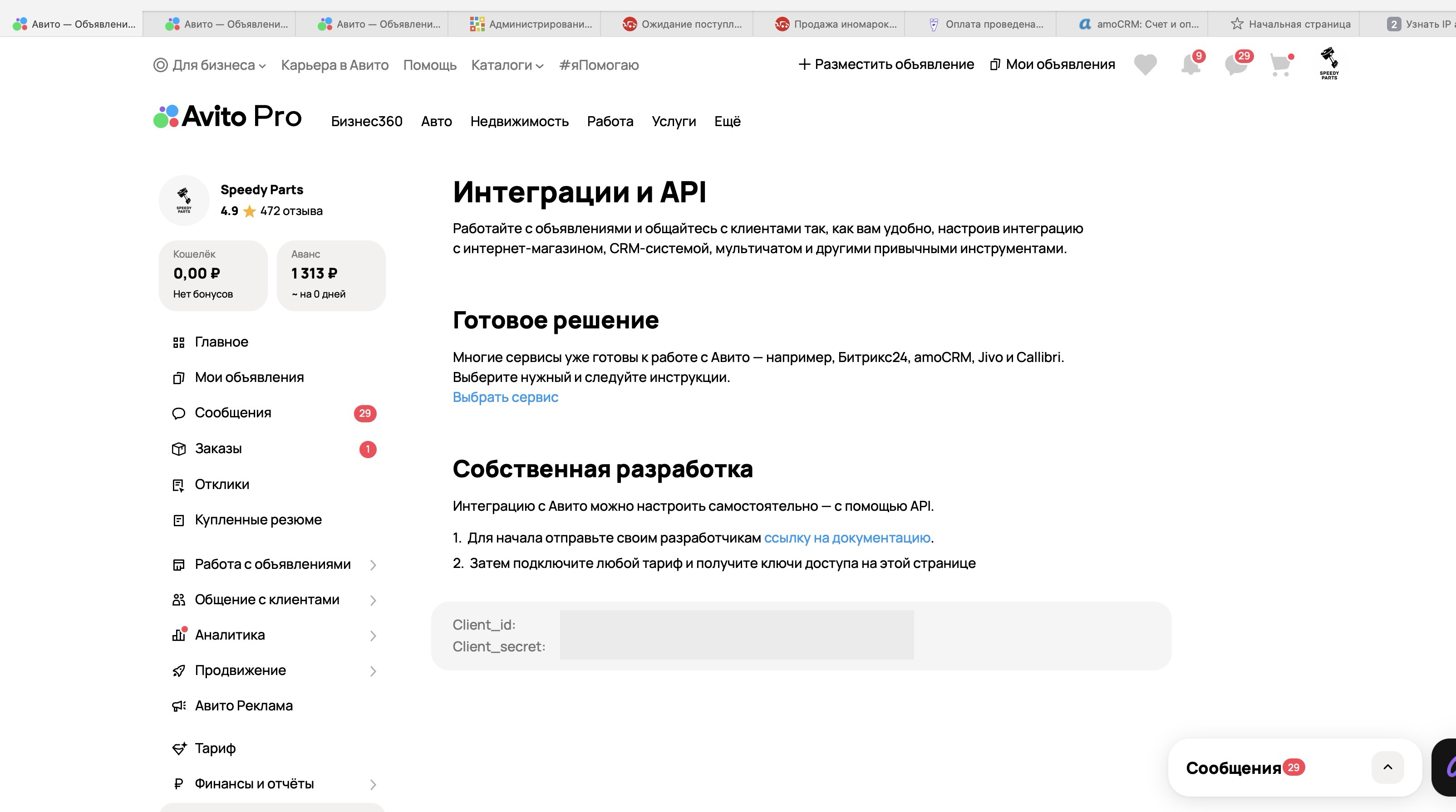Click the Главное grid icon
Image resolution: width=1456 pixels, height=812 pixels.
click(179, 342)
